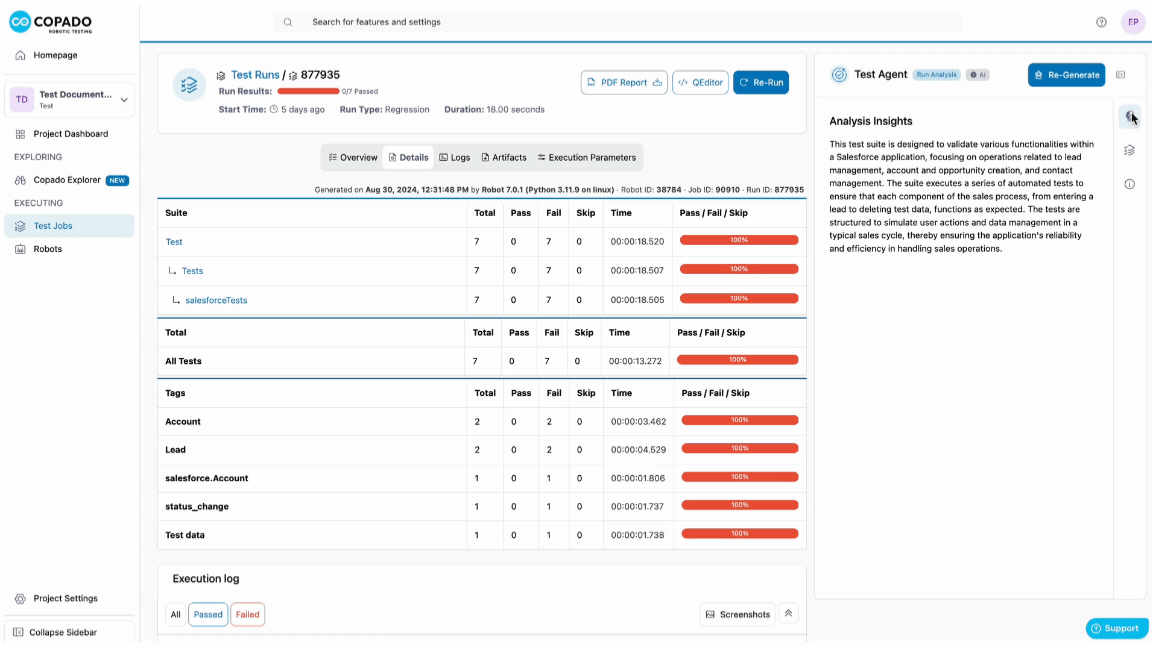Click the Test data tag

tap(185, 535)
